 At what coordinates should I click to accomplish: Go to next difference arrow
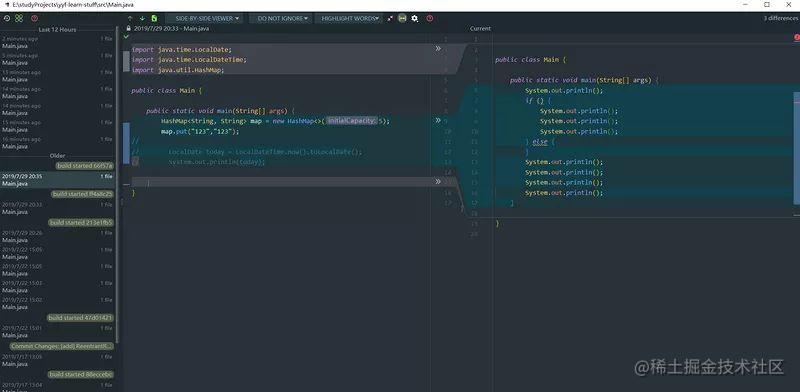(142, 18)
